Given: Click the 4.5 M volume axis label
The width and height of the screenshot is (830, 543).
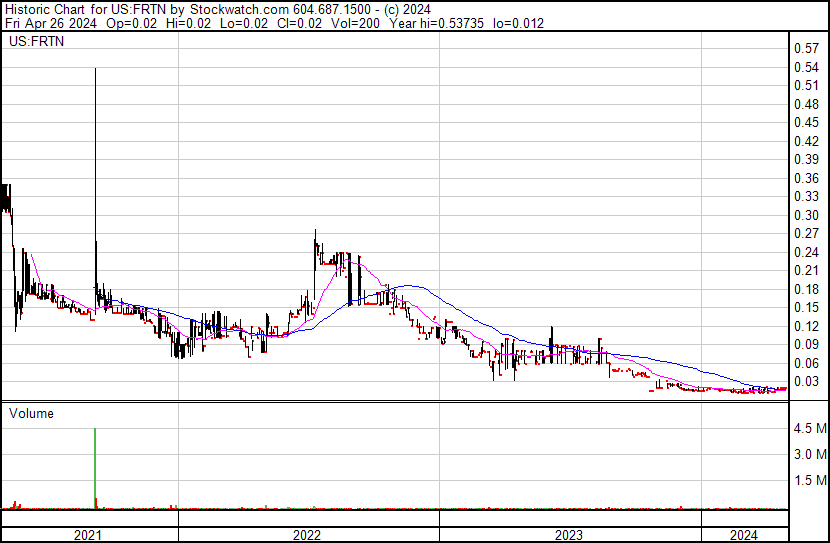Looking at the screenshot, I should point(808,429).
